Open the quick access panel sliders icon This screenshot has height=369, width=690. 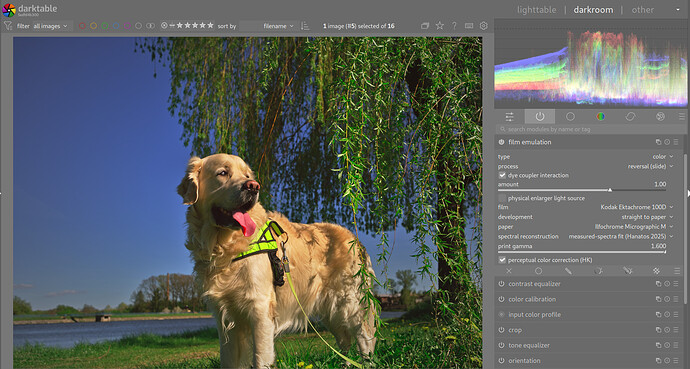[509, 117]
